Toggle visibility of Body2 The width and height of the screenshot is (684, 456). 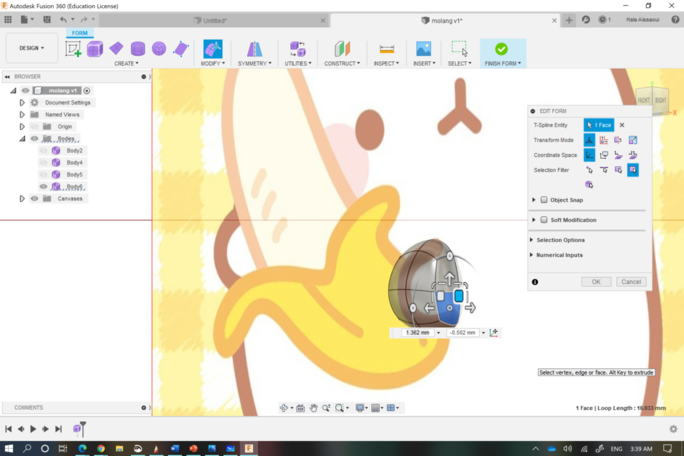pos(43,151)
